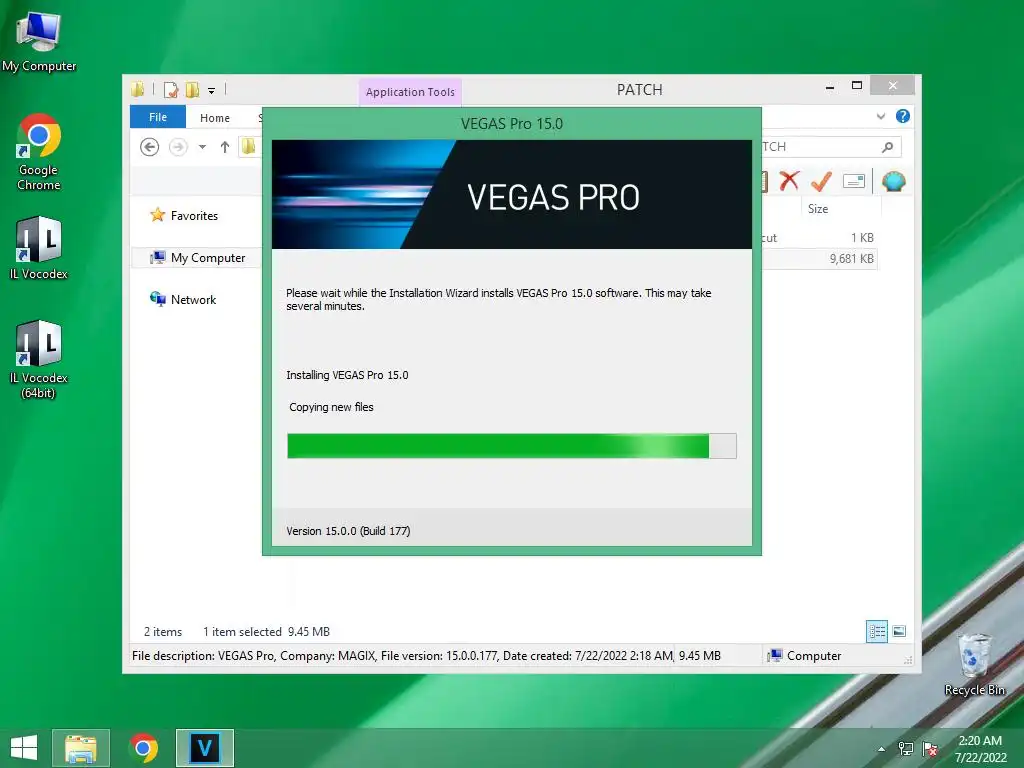Show hidden system tray icons

tap(882, 749)
